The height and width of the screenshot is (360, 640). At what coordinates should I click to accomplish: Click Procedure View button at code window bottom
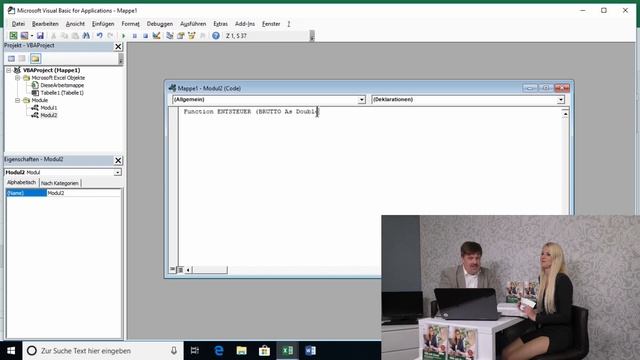click(x=173, y=269)
